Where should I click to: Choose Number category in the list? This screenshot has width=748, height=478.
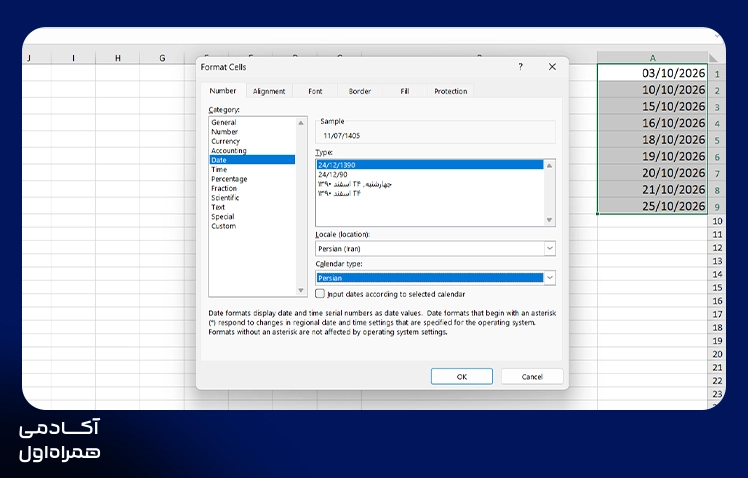[252, 132]
